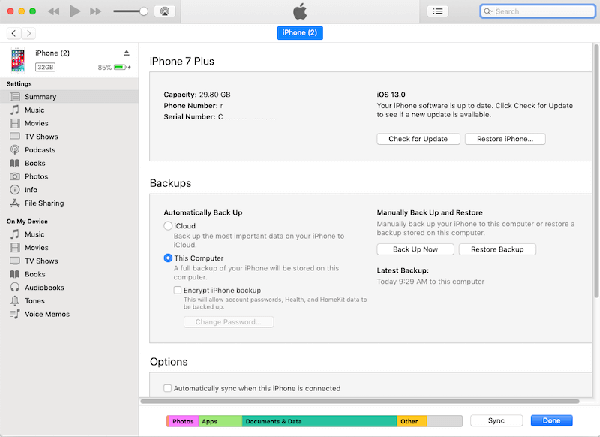The height and width of the screenshot is (437, 600).
Task: Open Voice Memos on device
Action: (45, 313)
